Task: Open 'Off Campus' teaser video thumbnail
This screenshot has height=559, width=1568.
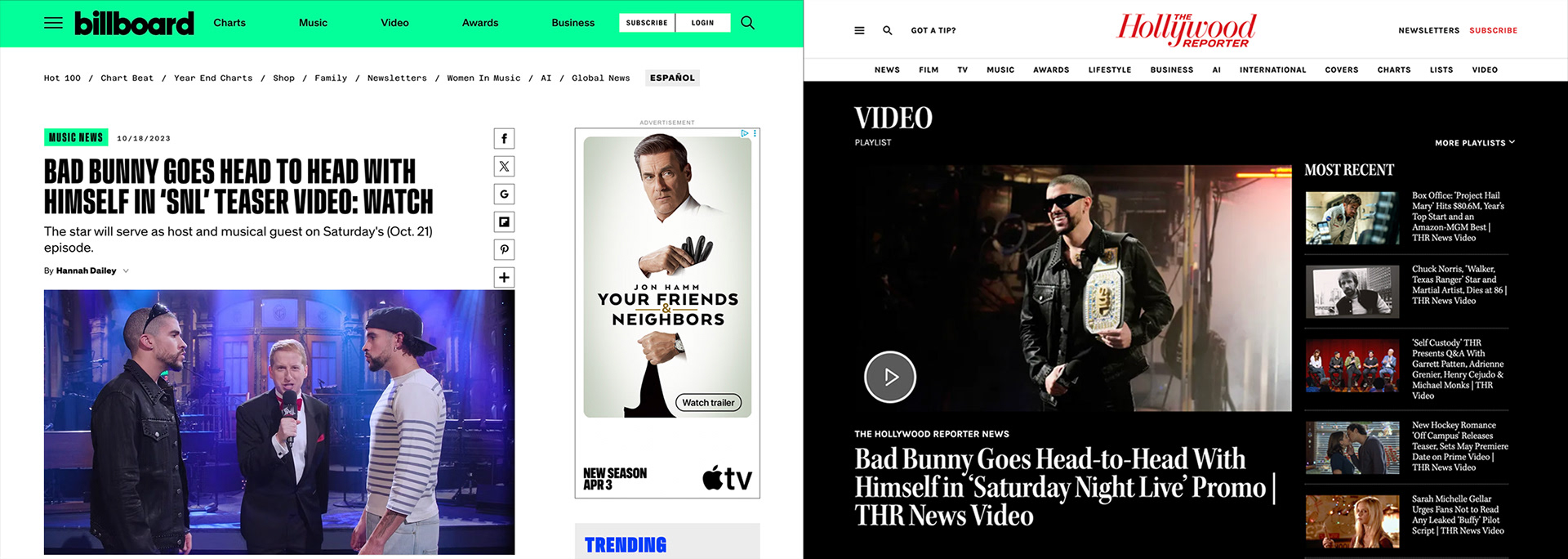Action: pyautogui.click(x=1352, y=448)
